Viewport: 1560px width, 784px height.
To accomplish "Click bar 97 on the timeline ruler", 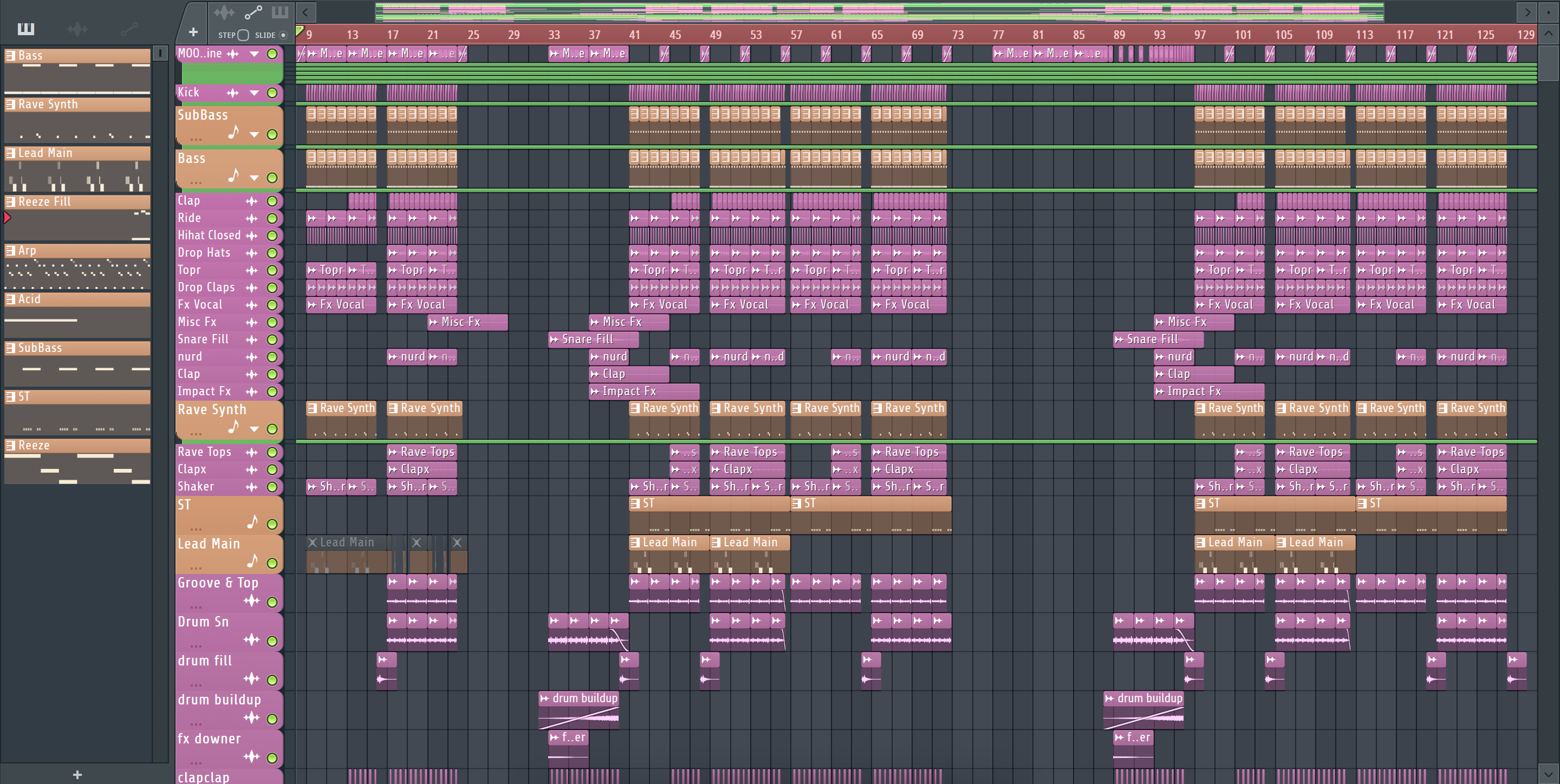I will 1200,35.
